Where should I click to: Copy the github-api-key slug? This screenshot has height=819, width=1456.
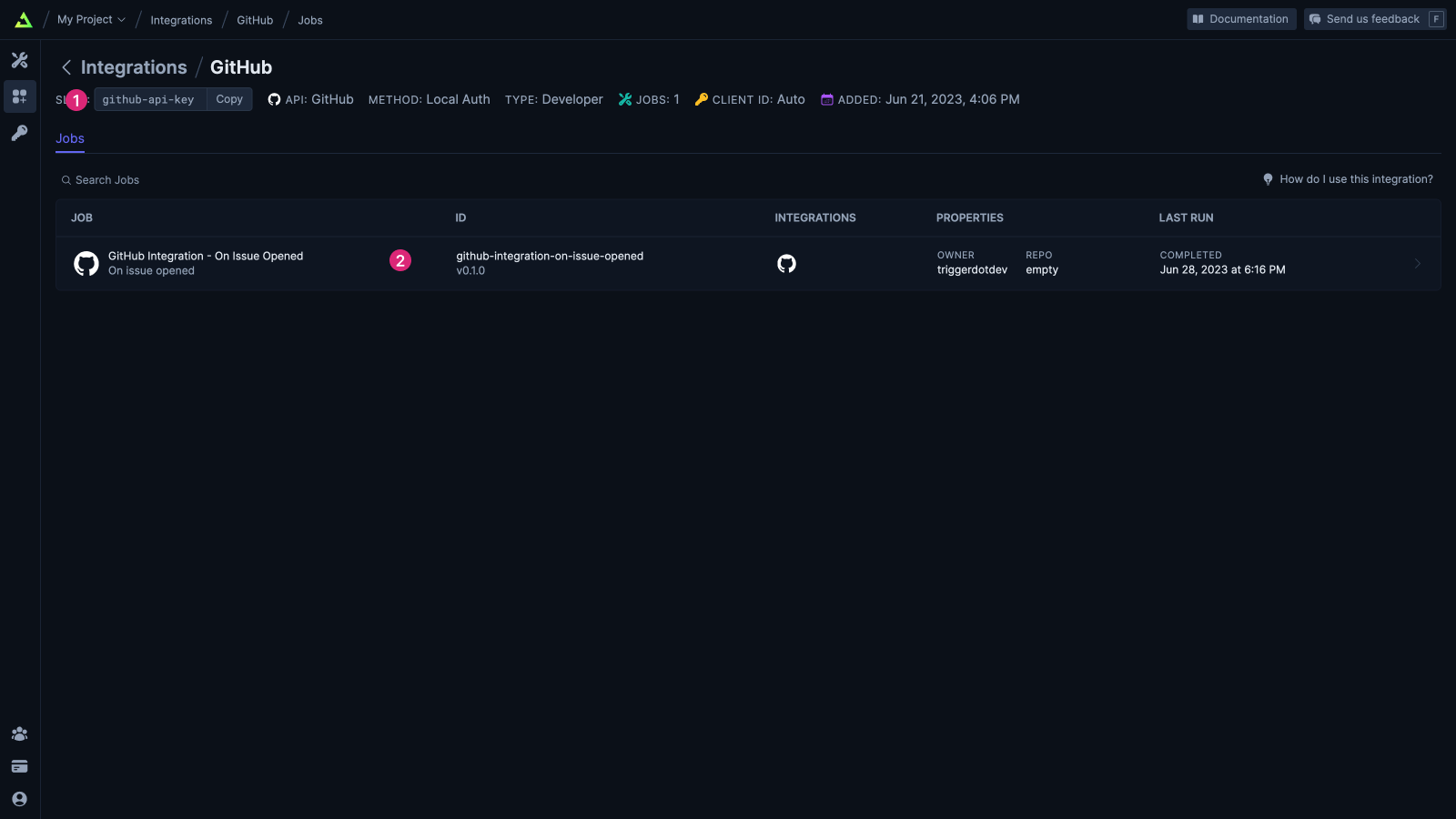(x=229, y=99)
